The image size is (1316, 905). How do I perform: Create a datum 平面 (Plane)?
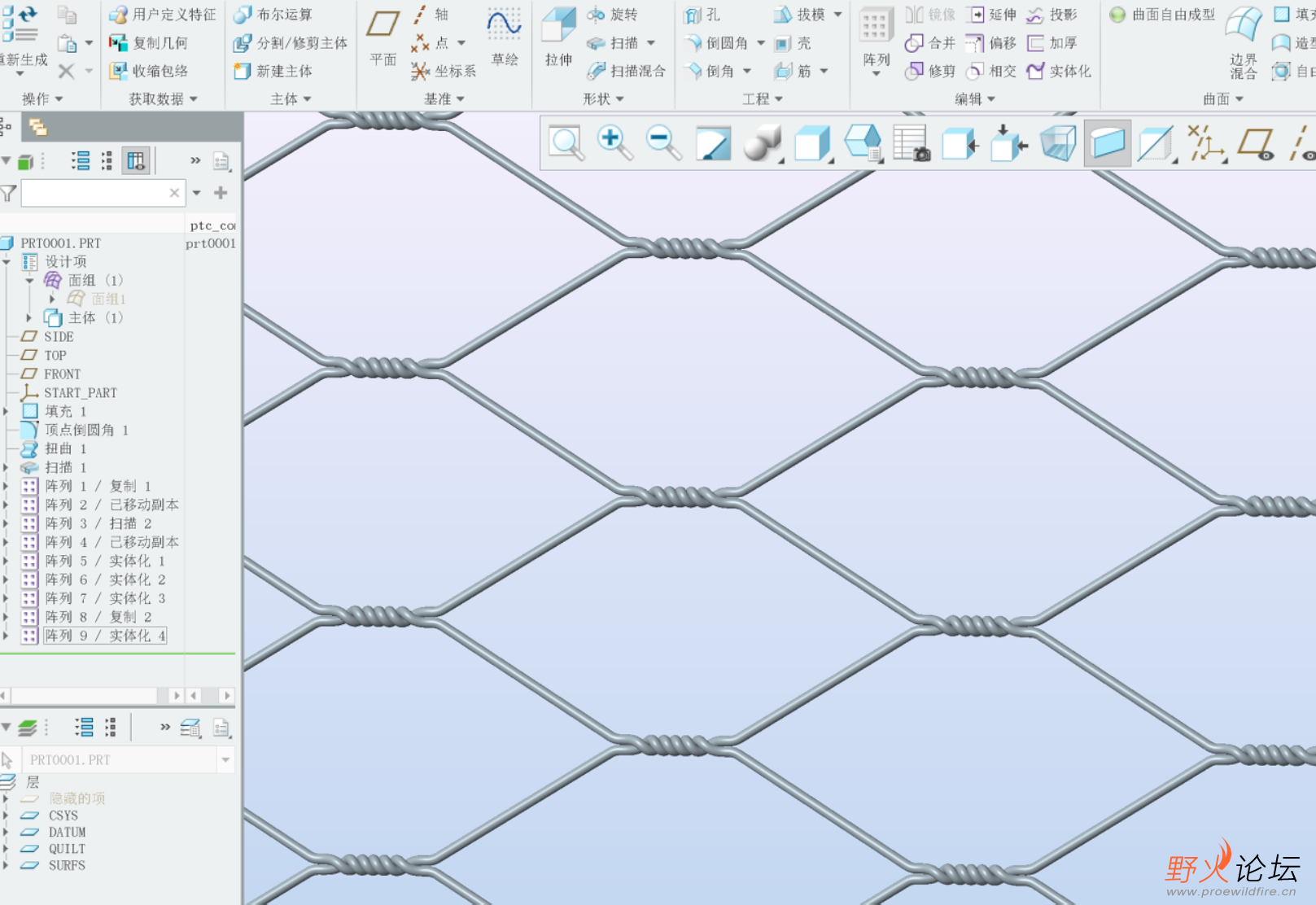click(x=383, y=37)
